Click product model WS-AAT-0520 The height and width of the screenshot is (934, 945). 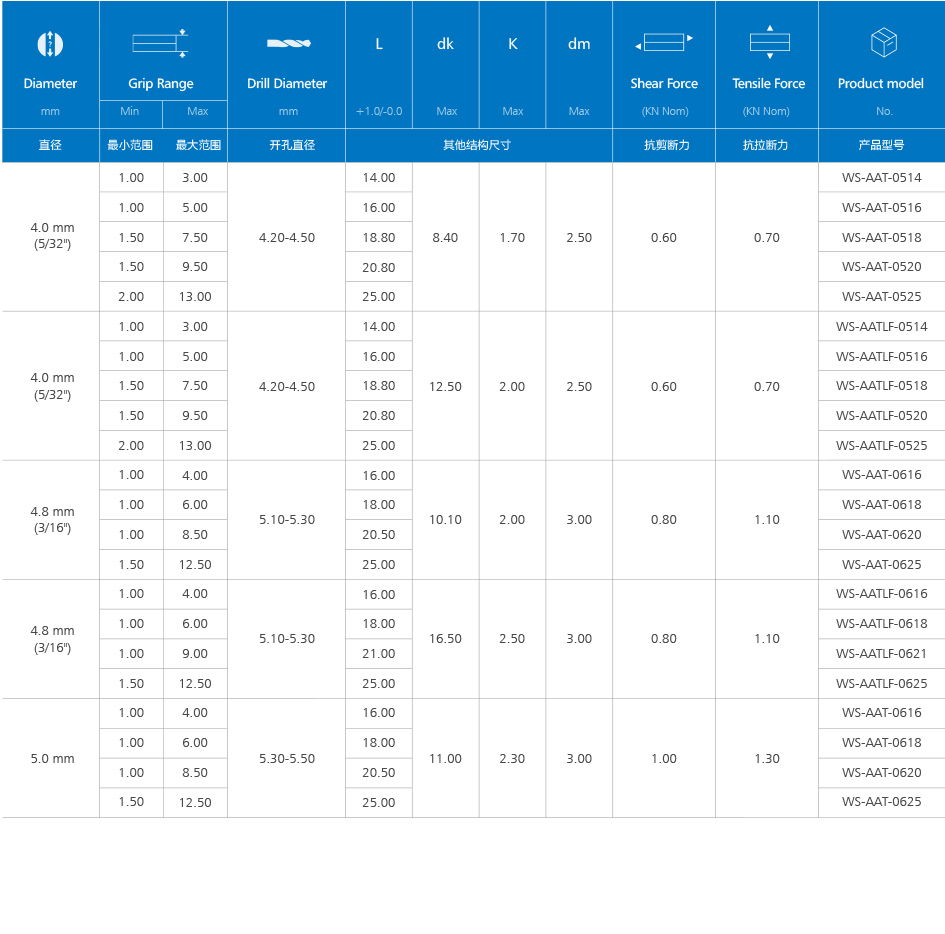[x=882, y=267]
